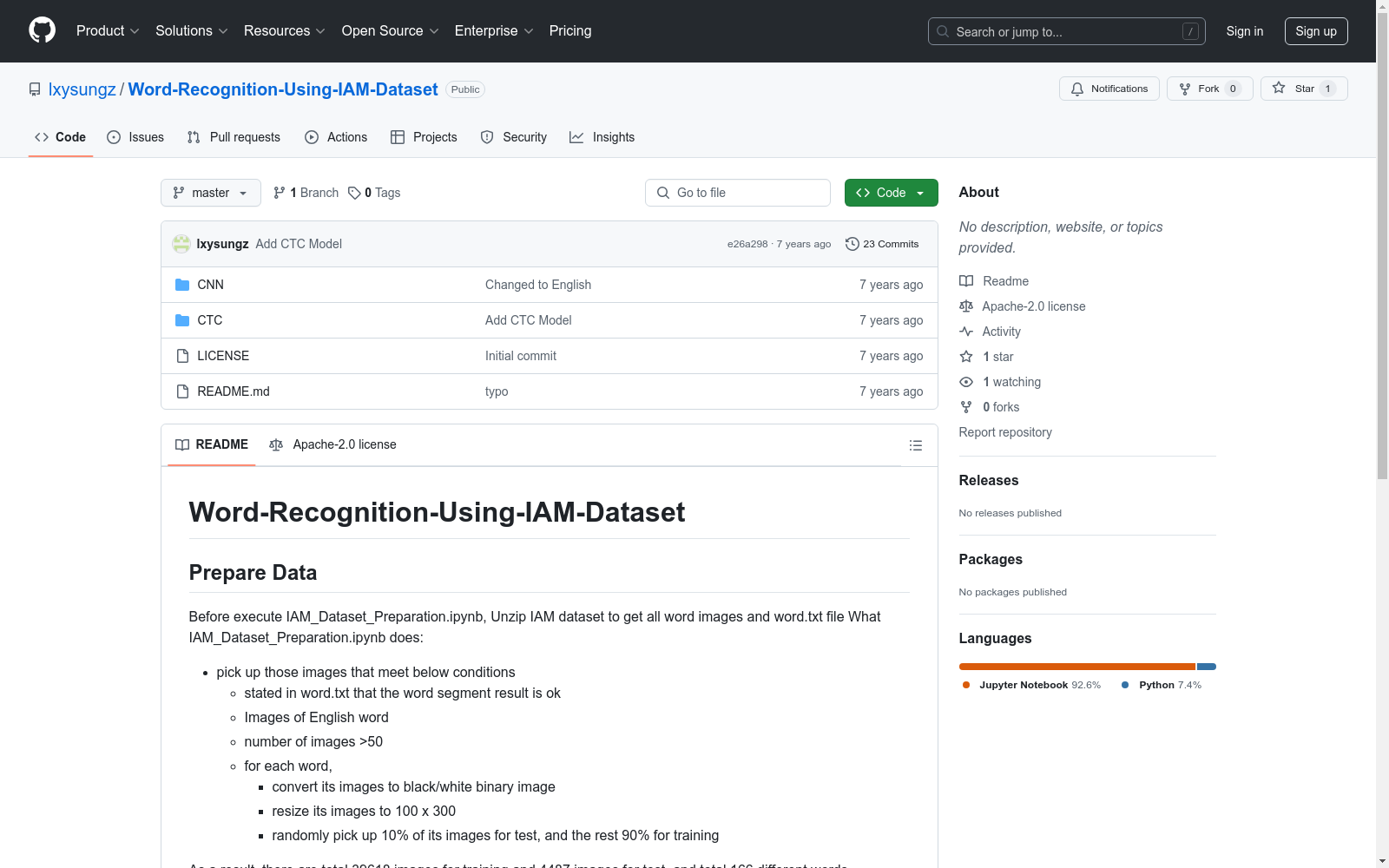The width and height of the screenshot is (1389, 868).
Task: Expand the Enterprise menu
Action: [x=494, y=30]
